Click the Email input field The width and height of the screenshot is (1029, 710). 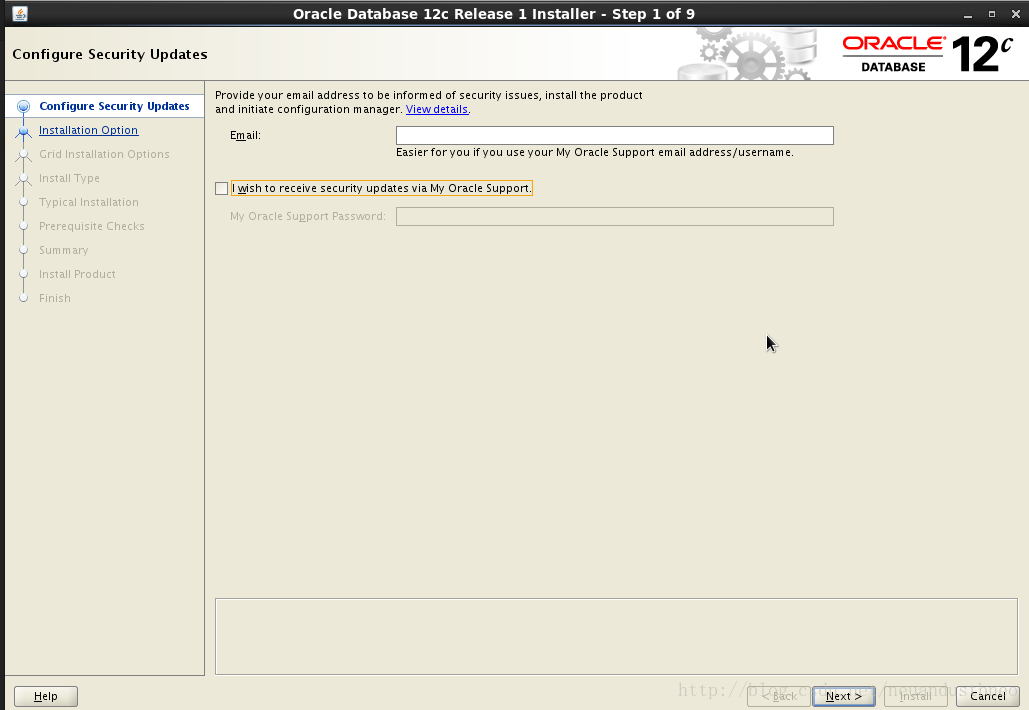(x=614, y=135)
